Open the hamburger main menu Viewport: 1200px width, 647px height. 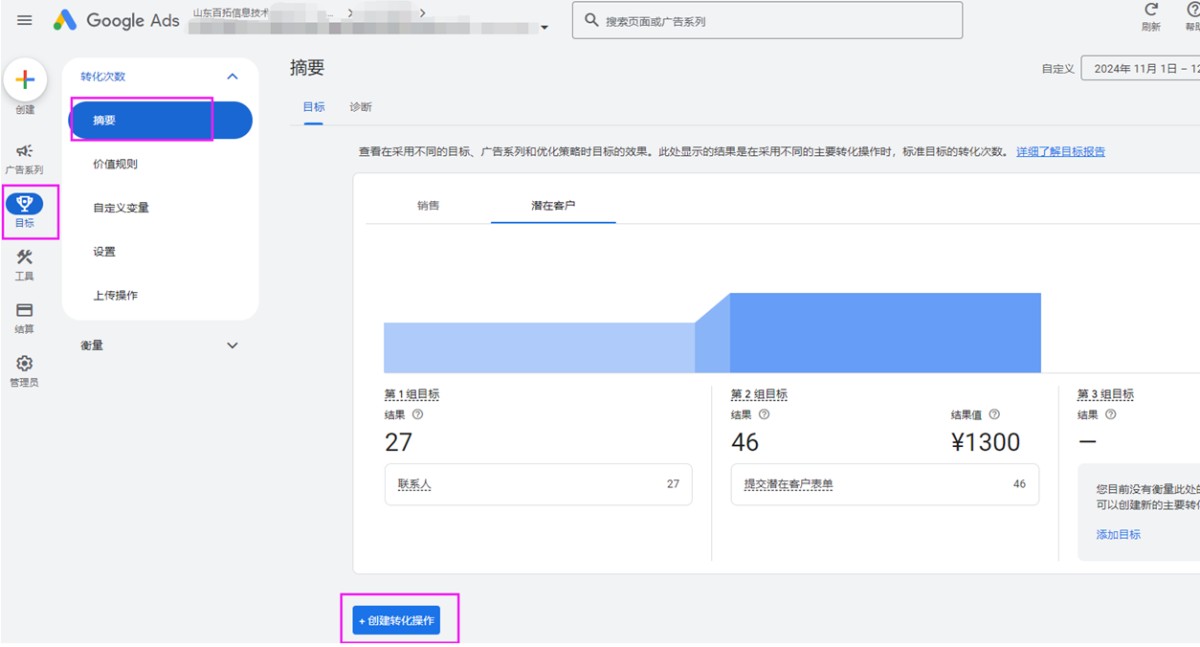click(x=25, y=20)
